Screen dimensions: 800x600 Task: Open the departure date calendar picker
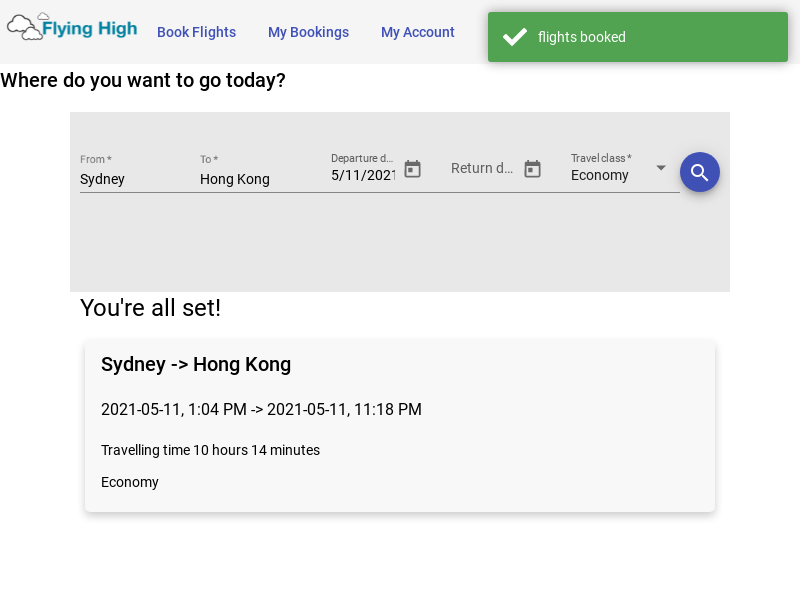(412, 169)
